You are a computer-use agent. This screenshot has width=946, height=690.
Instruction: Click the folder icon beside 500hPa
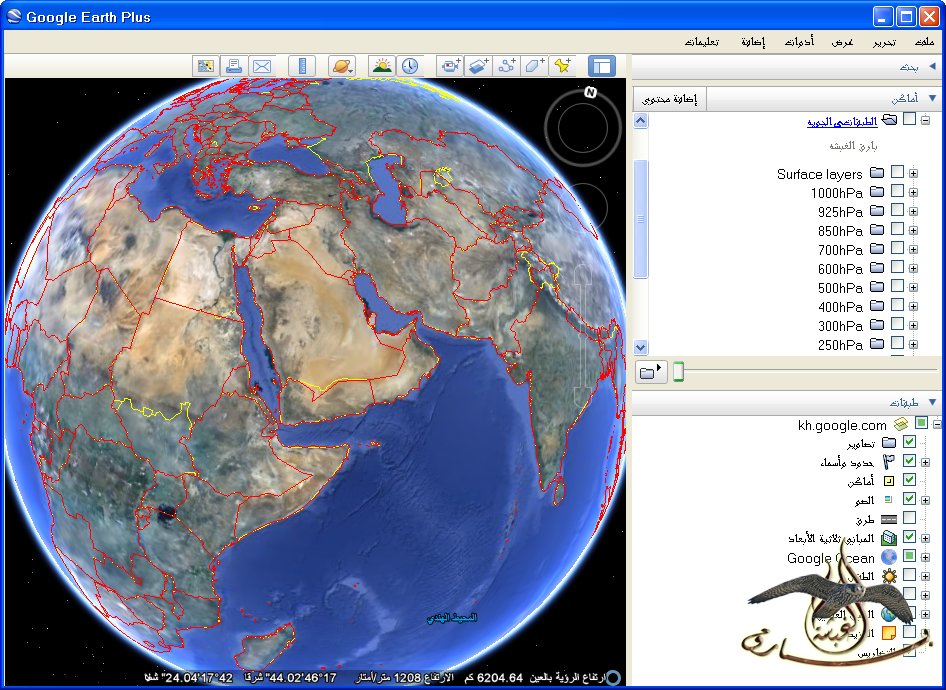click(877, 287)
